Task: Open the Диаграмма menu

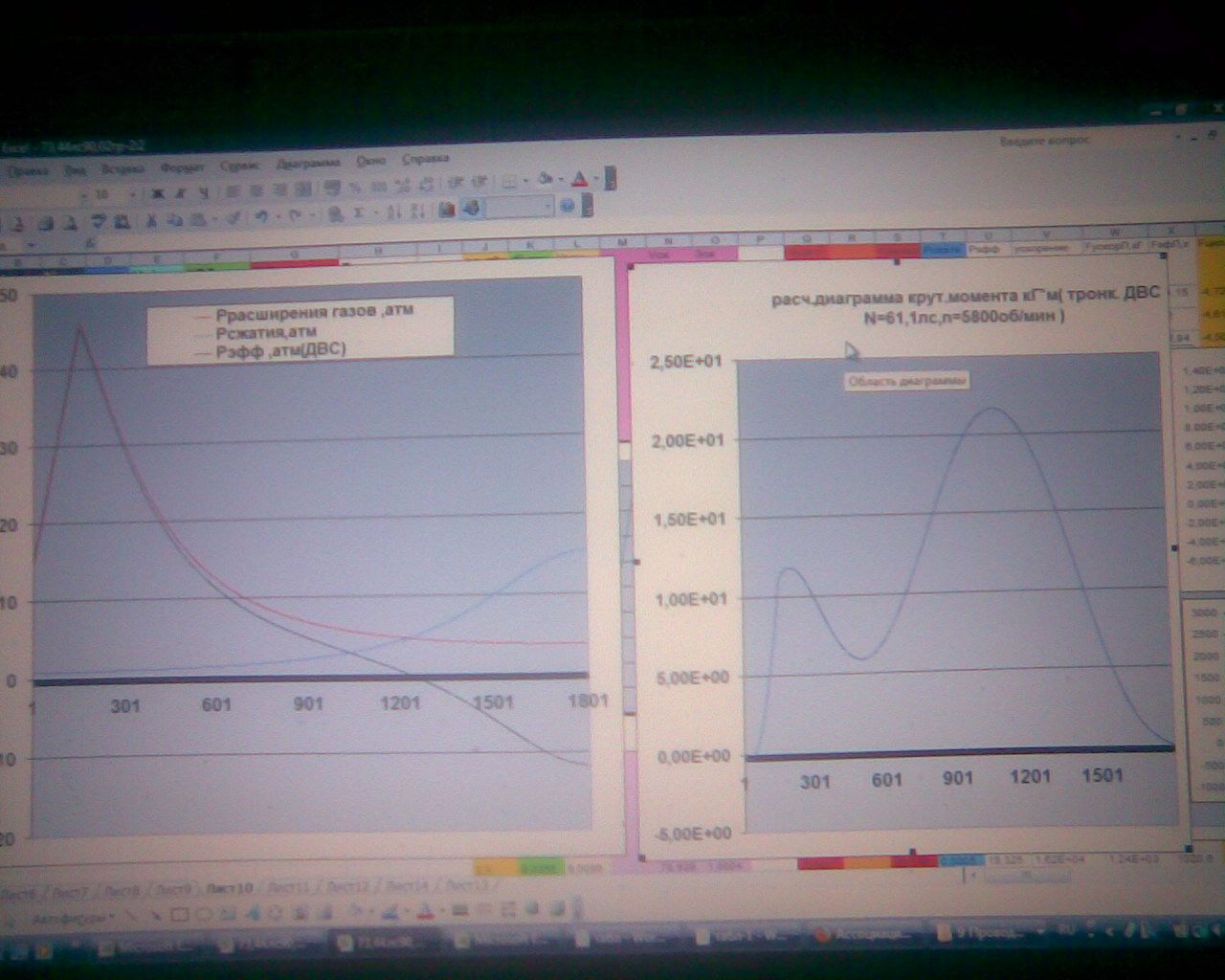Action: tap(308, 163)
